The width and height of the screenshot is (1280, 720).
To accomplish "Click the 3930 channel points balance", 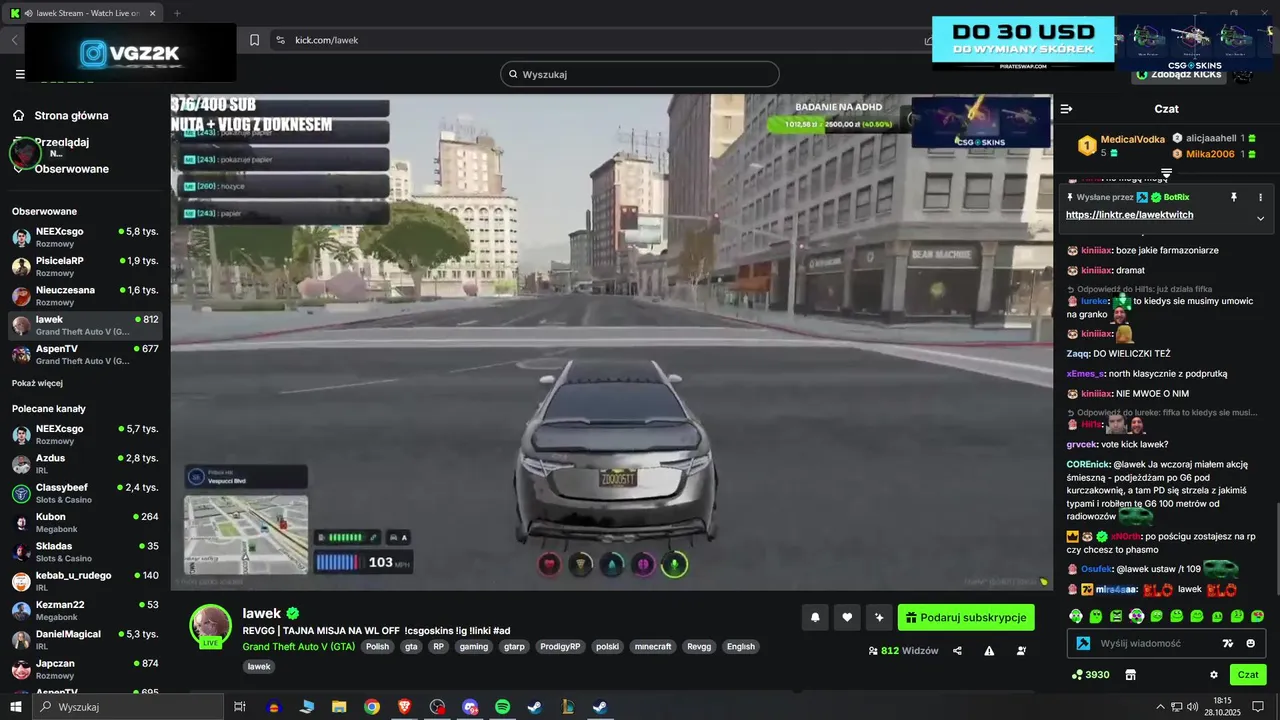I will (x=1090, y=675).
